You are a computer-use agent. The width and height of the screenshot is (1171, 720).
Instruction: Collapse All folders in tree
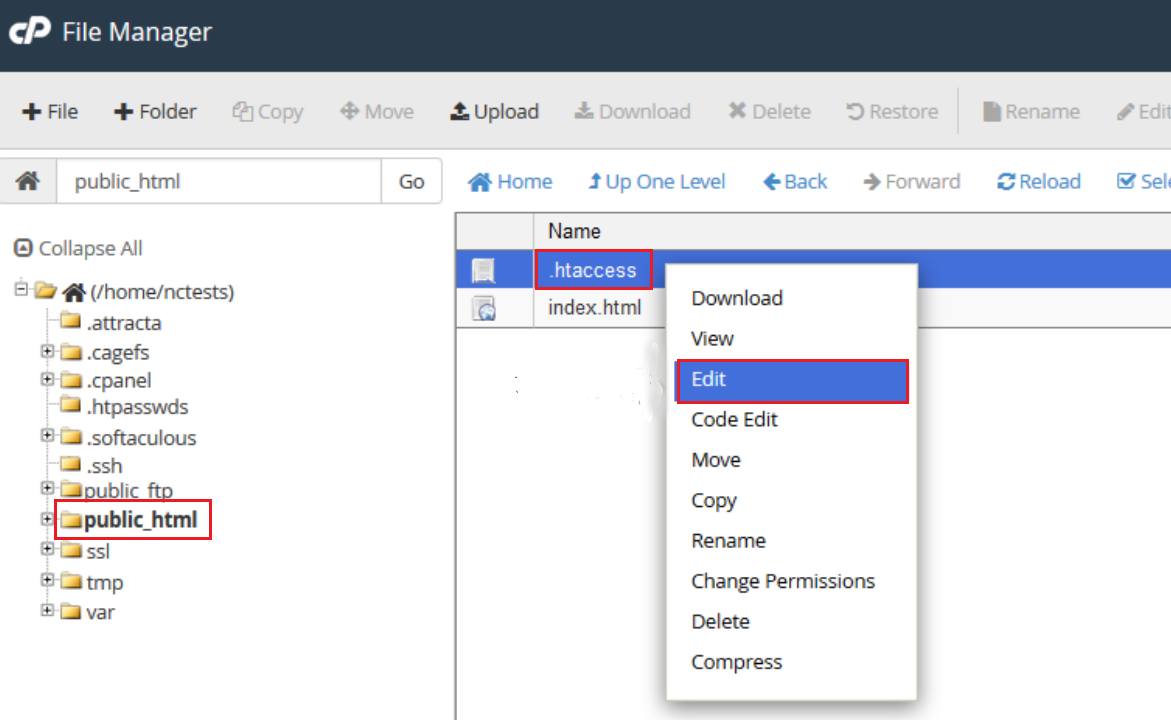click(x=78, y=248)
